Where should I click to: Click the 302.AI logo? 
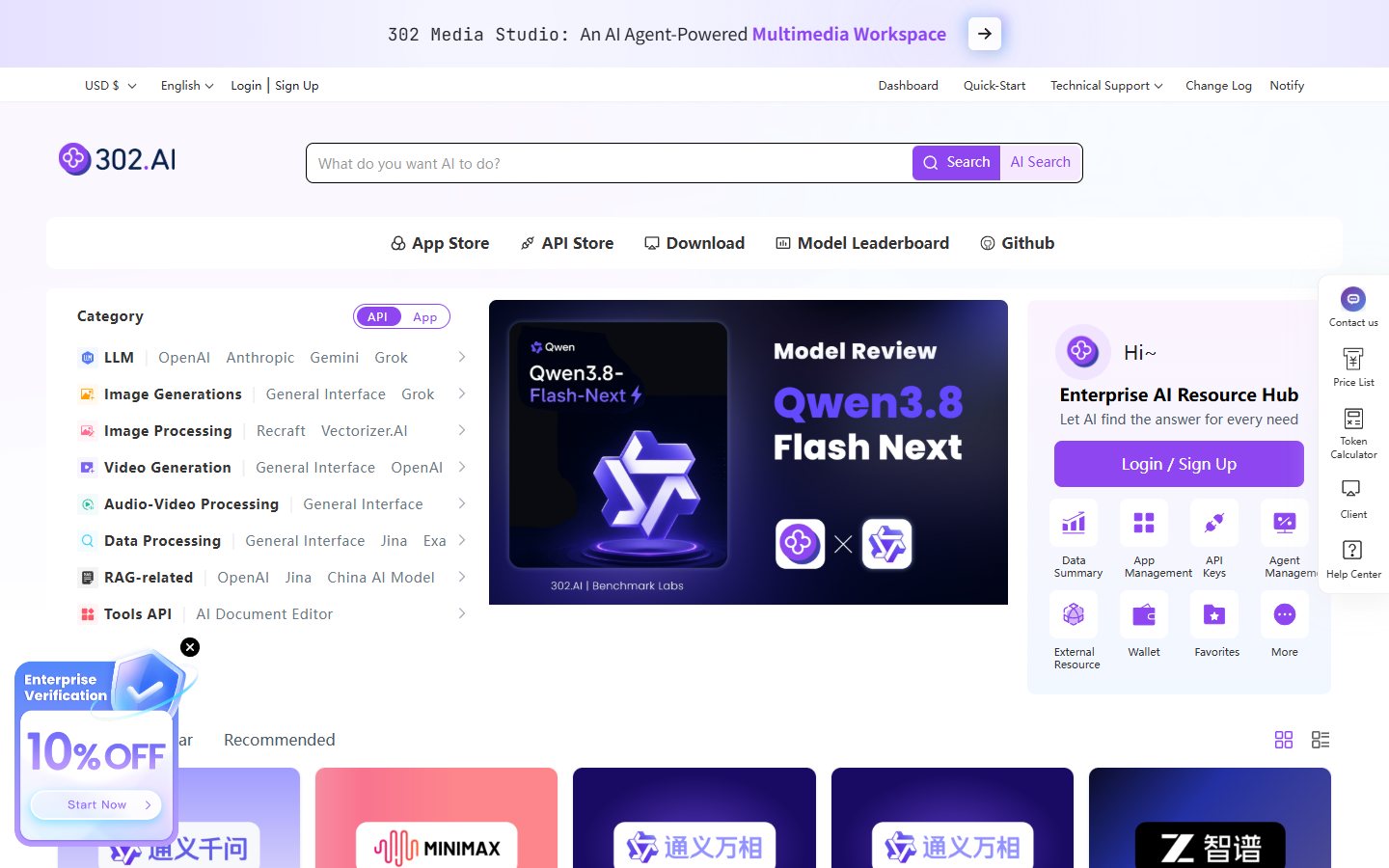click(118, 159)
